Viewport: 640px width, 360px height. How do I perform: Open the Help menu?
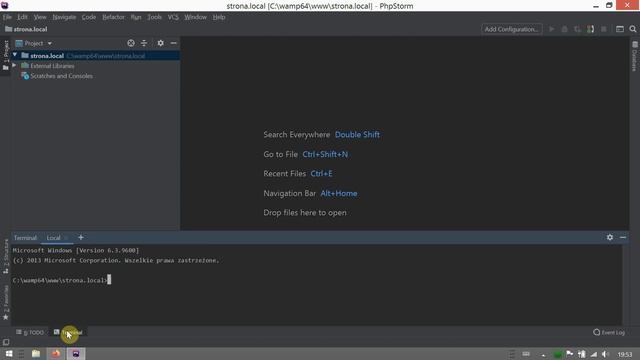pyautogui.click(x=219, y=17)
